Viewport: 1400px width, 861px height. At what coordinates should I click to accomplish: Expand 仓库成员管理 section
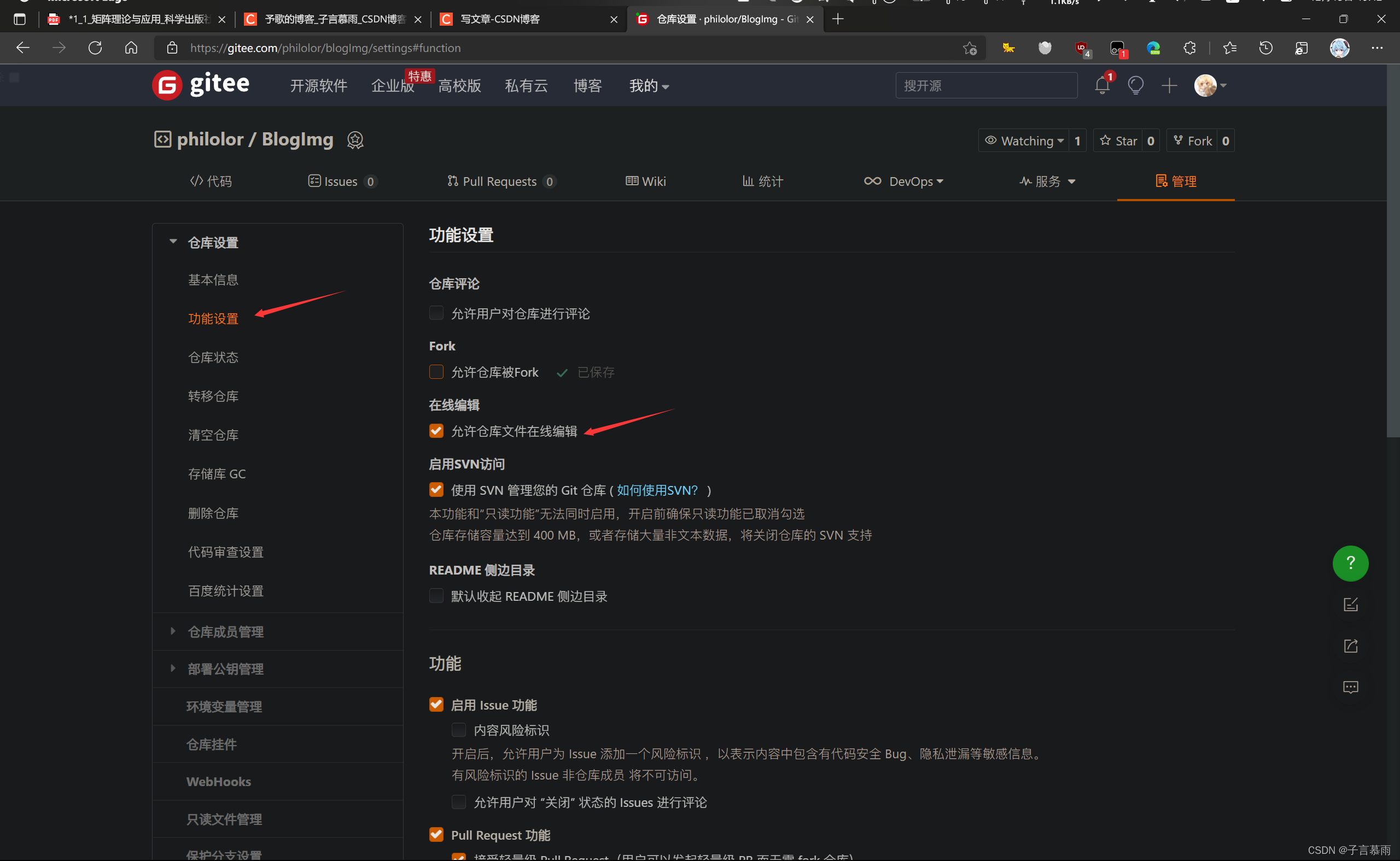225,631
